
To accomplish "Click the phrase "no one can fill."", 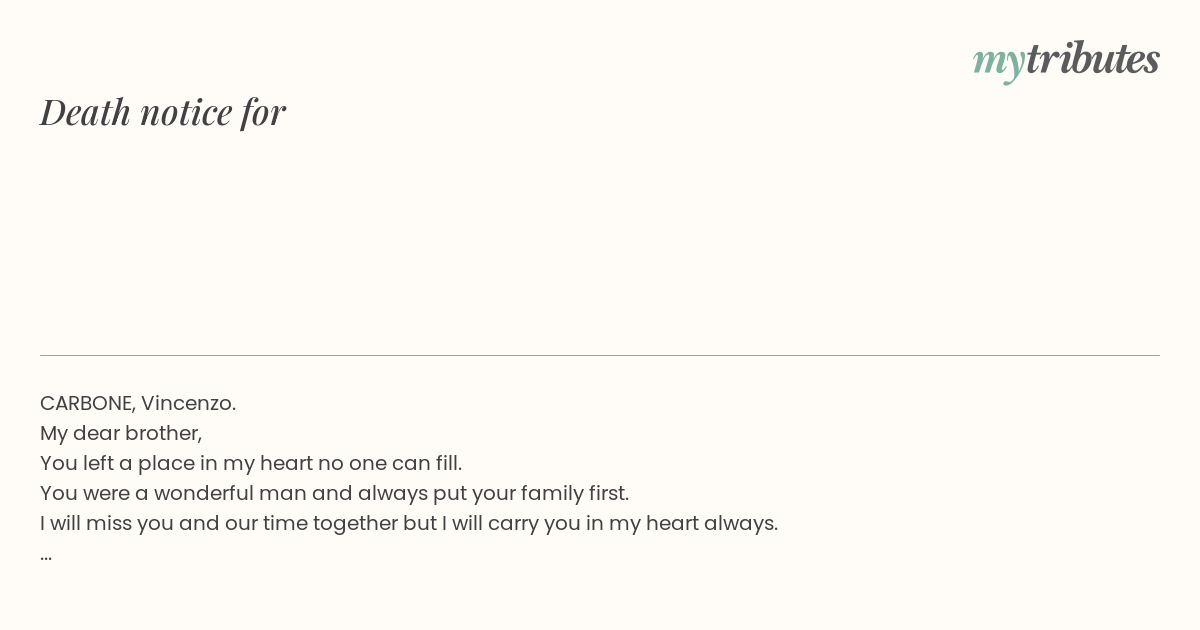I will coord(390,463).
